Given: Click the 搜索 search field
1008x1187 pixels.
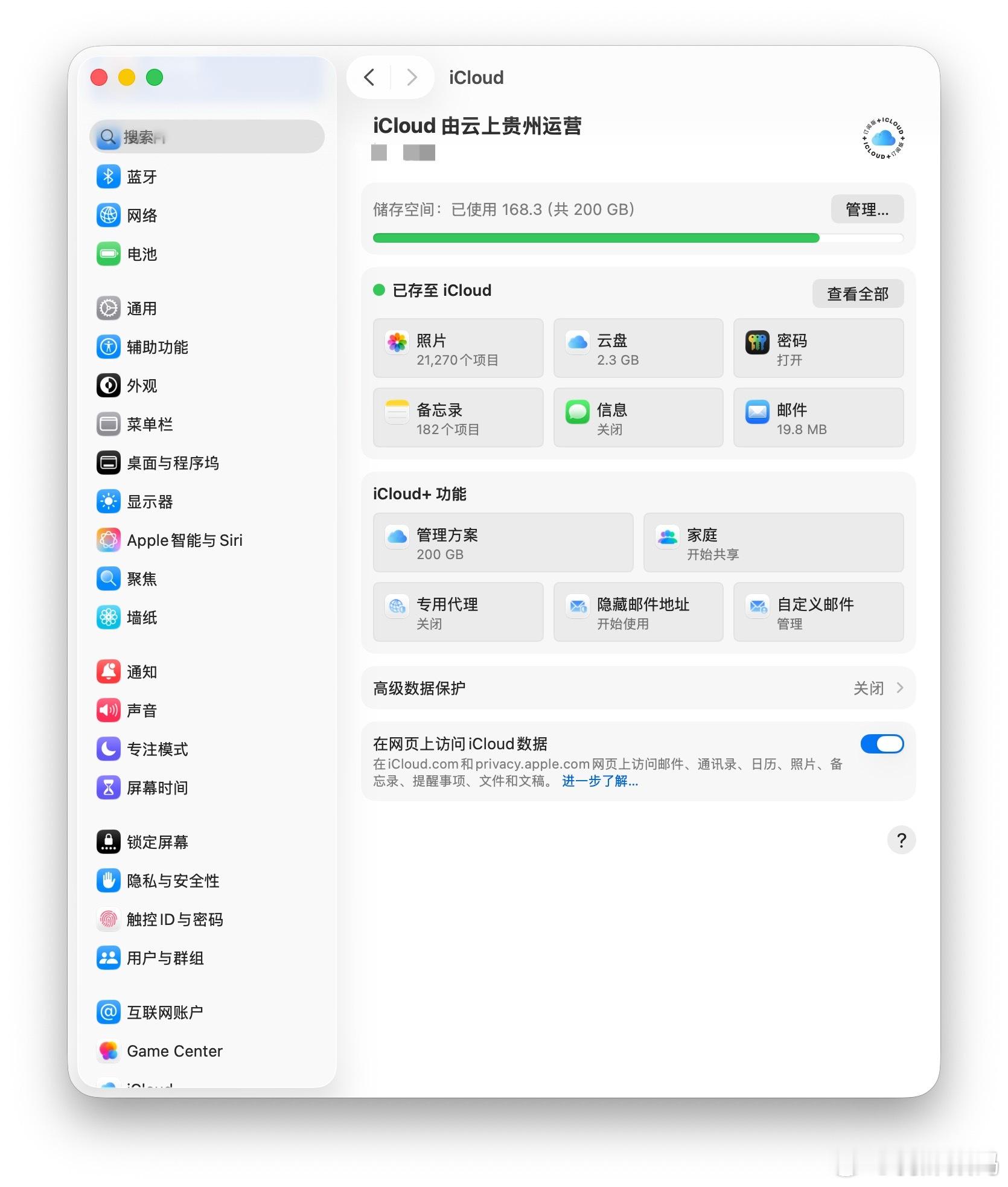Looking at the screenshot, I should [207, 136].
